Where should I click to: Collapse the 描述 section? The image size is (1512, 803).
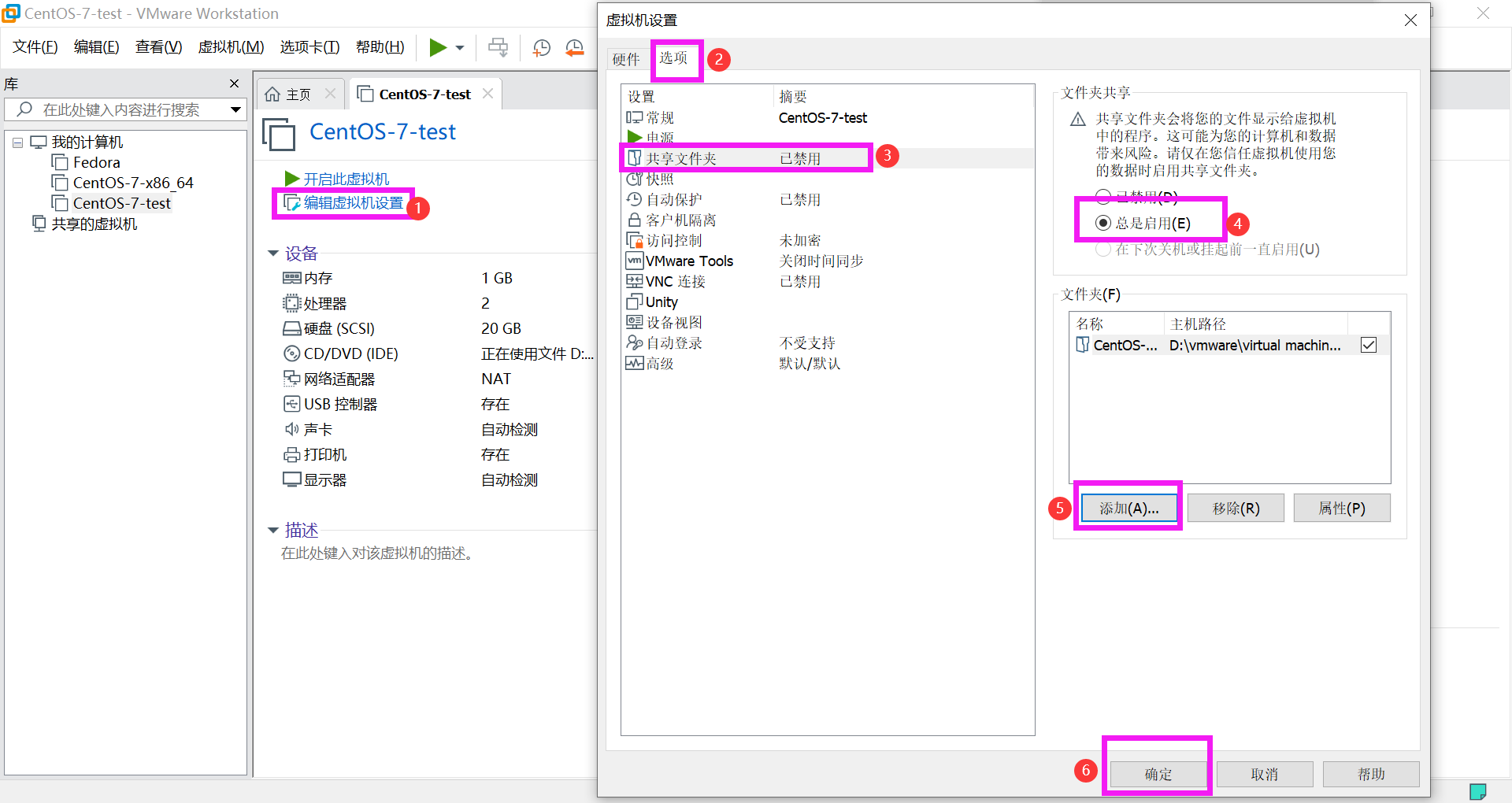tap(273, 531)
